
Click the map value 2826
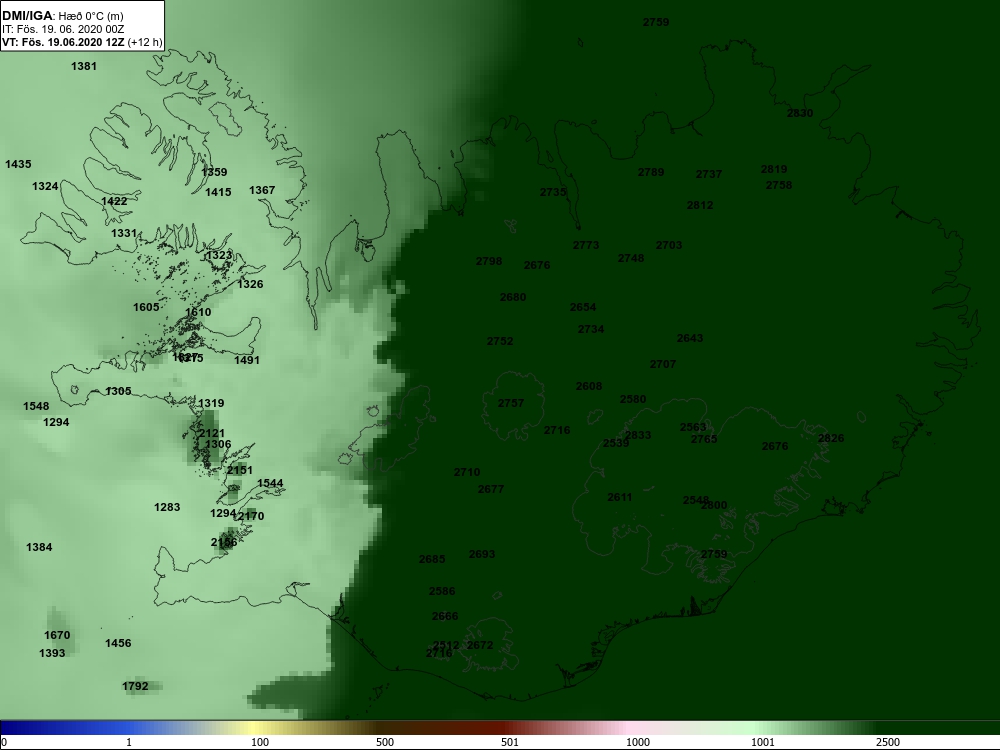831,438
